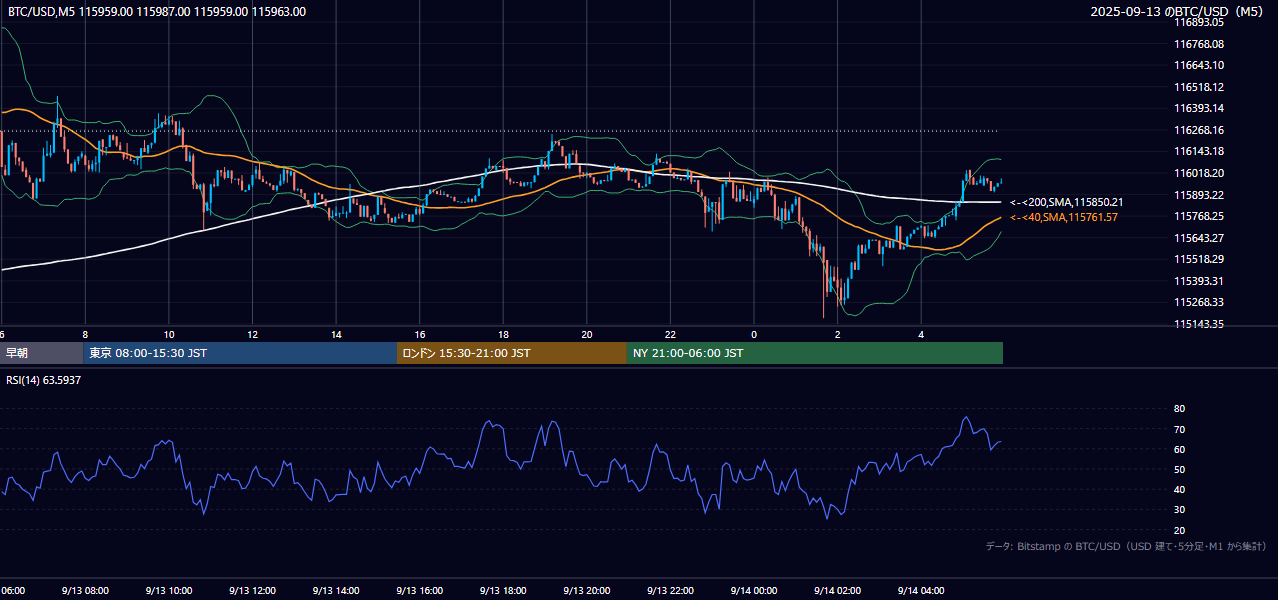Click the 116018.20 price axis label
This screenshot has height=600, width=1278.
click(x=1199, y=173)
